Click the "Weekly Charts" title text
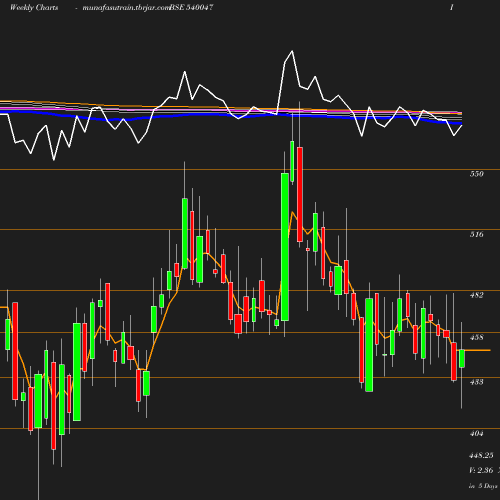This screenshot has height=500, width=500. pos(34,7)
